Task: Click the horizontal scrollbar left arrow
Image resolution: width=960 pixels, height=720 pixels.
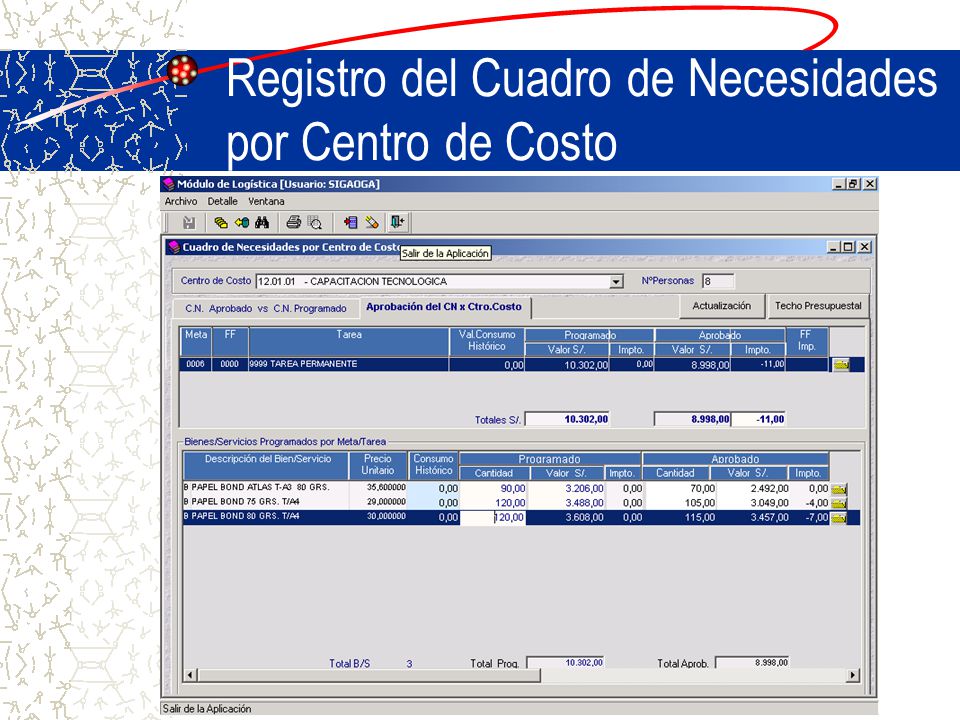Action: coord(190,675)
